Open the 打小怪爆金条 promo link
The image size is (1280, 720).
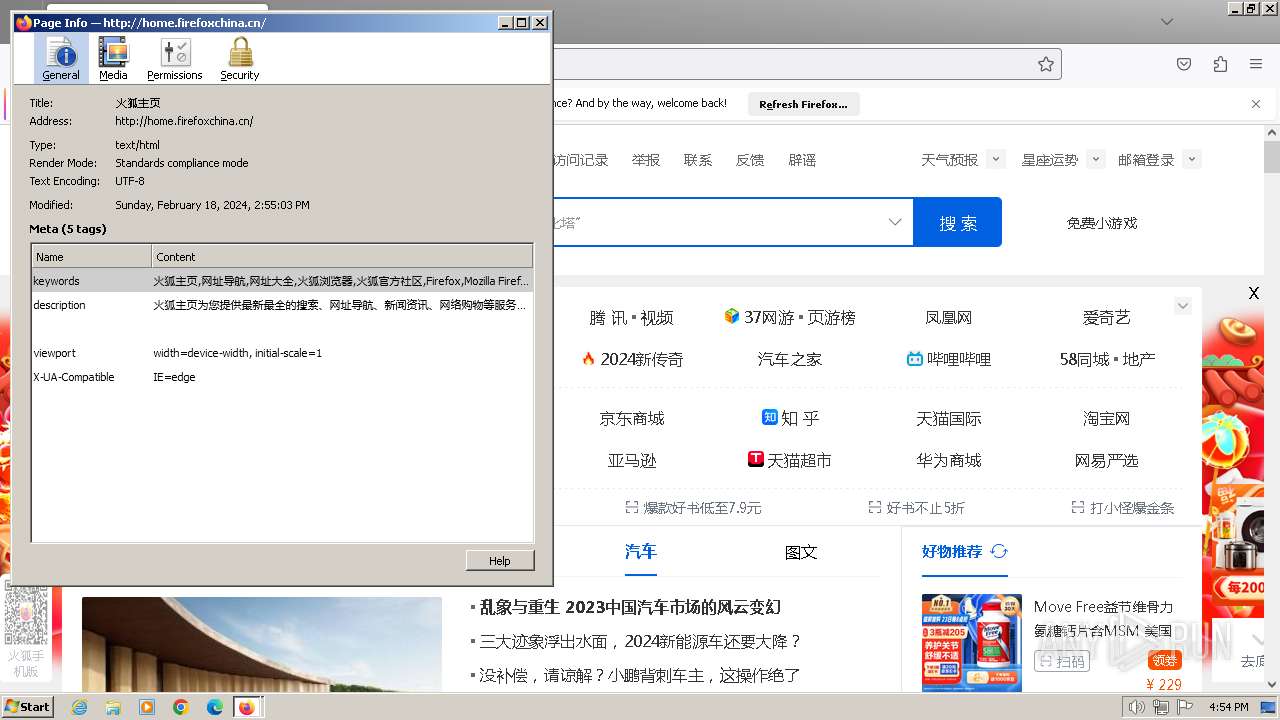coord(1122,508)
